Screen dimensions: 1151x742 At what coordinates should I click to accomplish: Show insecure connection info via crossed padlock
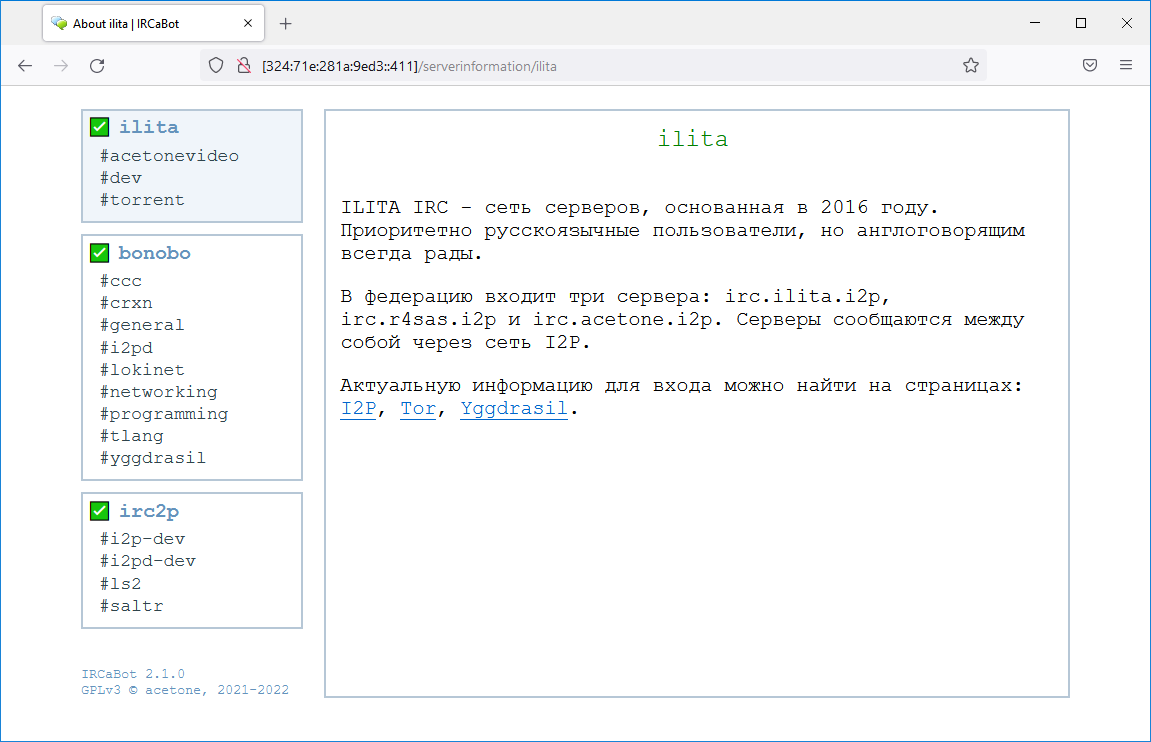pos(244,66)
